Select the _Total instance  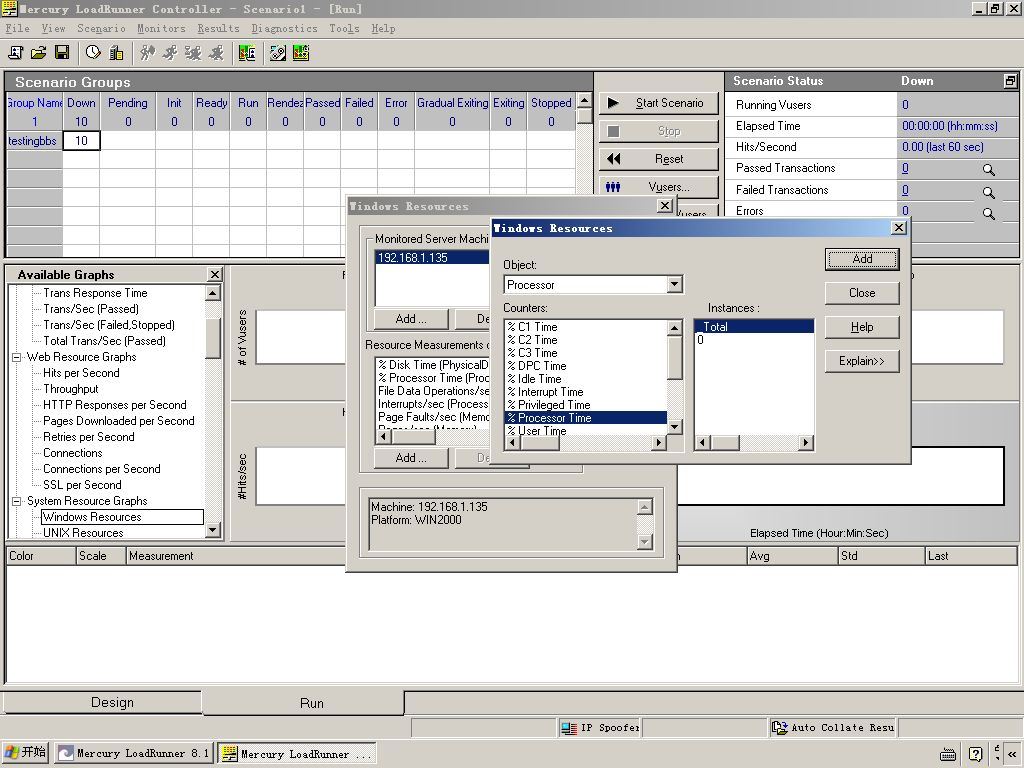click(754, 327)
